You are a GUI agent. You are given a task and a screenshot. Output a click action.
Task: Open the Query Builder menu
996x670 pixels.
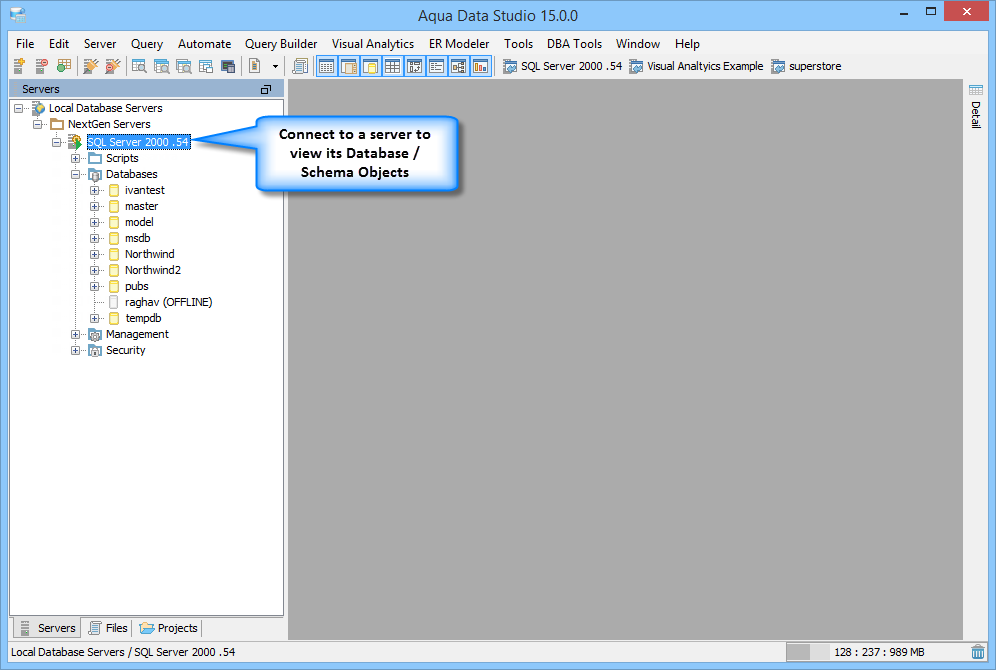tap(281, 44)
